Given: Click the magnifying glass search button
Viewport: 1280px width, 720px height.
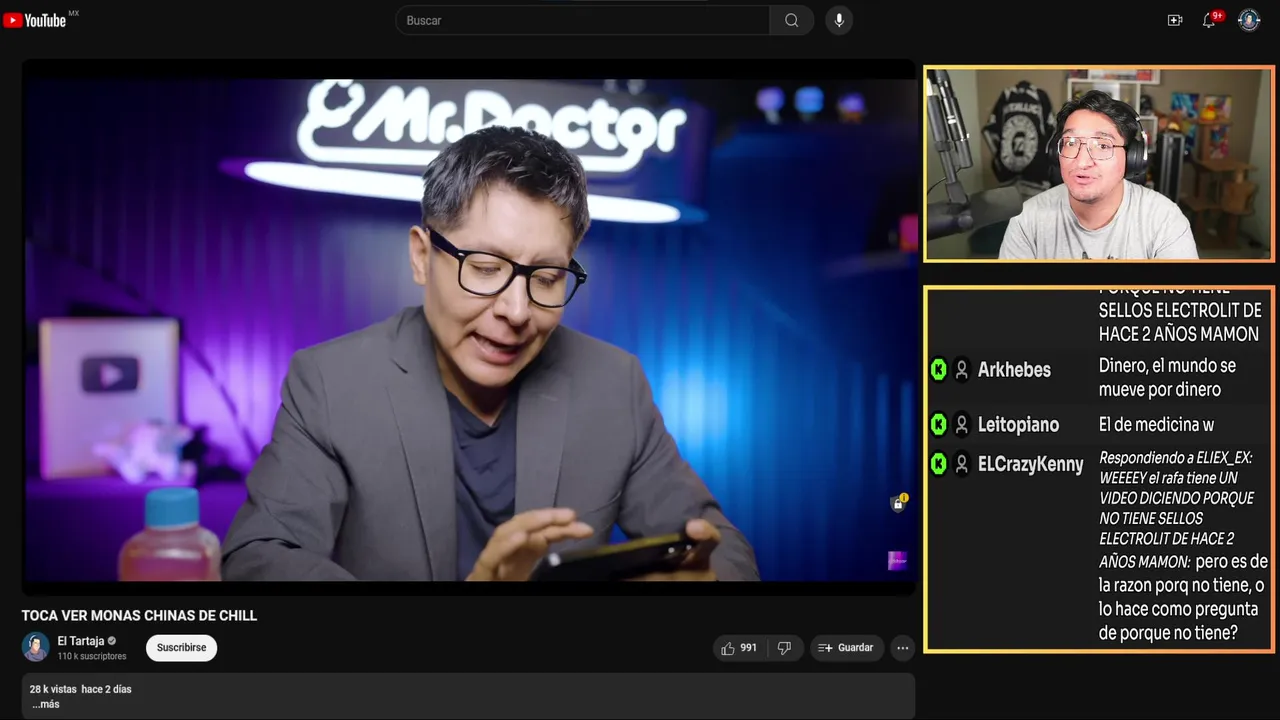Looking at the screenshot, I should [792, 20].
